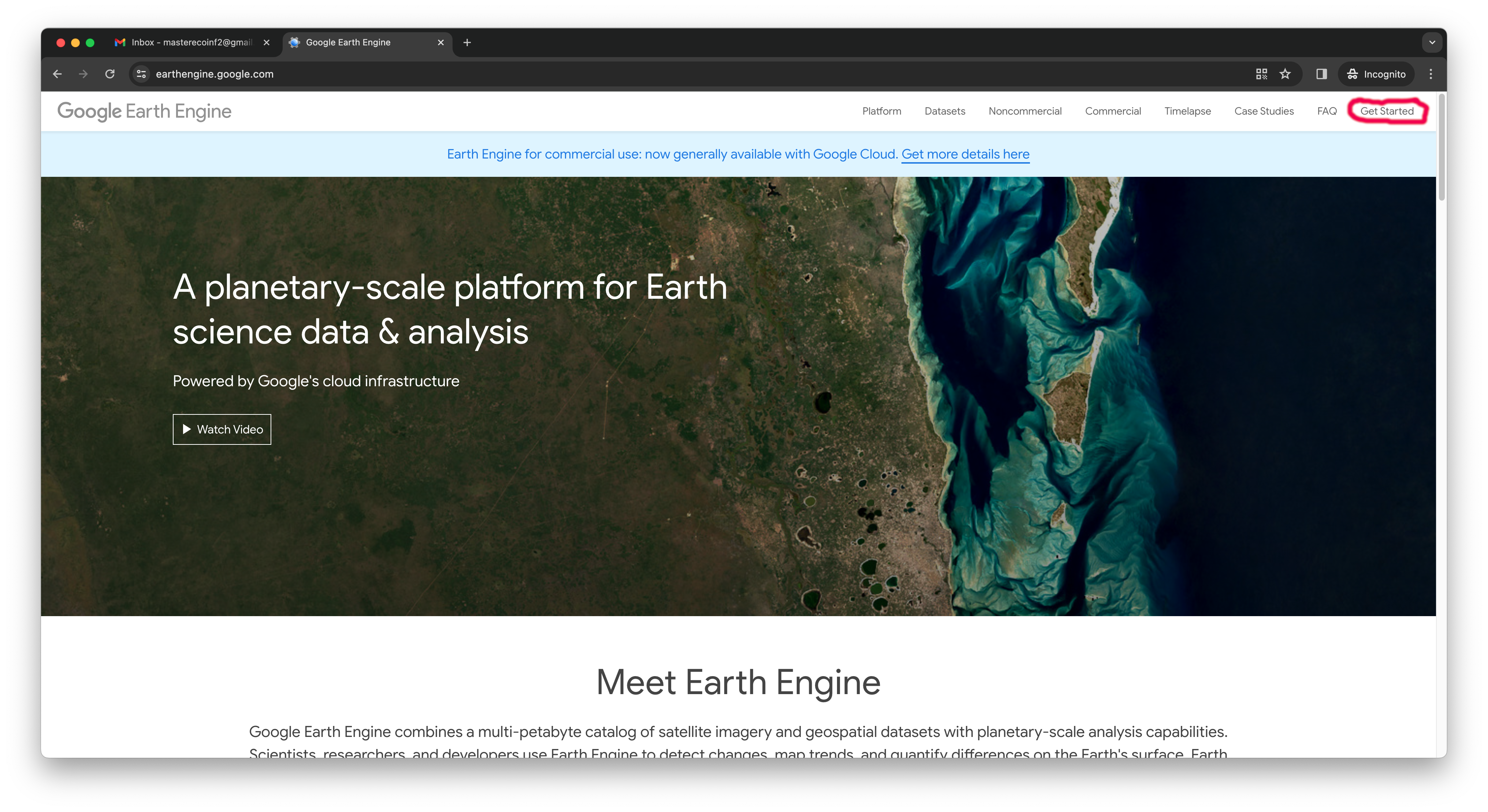Click the Get Started link

(x=1386, y=111)
